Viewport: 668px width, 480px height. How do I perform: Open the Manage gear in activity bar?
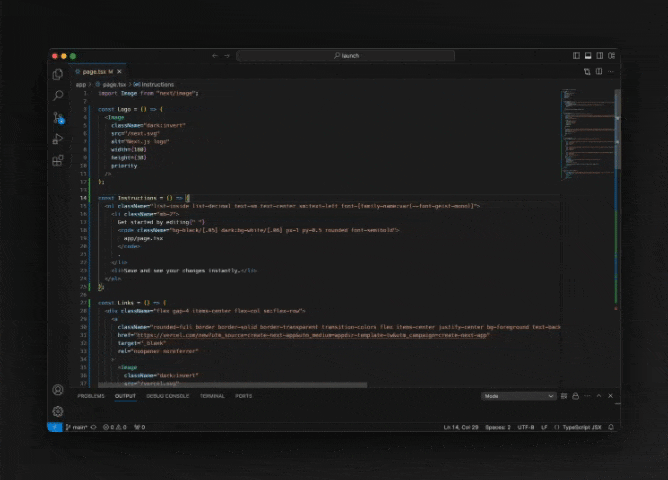(58, 411)
